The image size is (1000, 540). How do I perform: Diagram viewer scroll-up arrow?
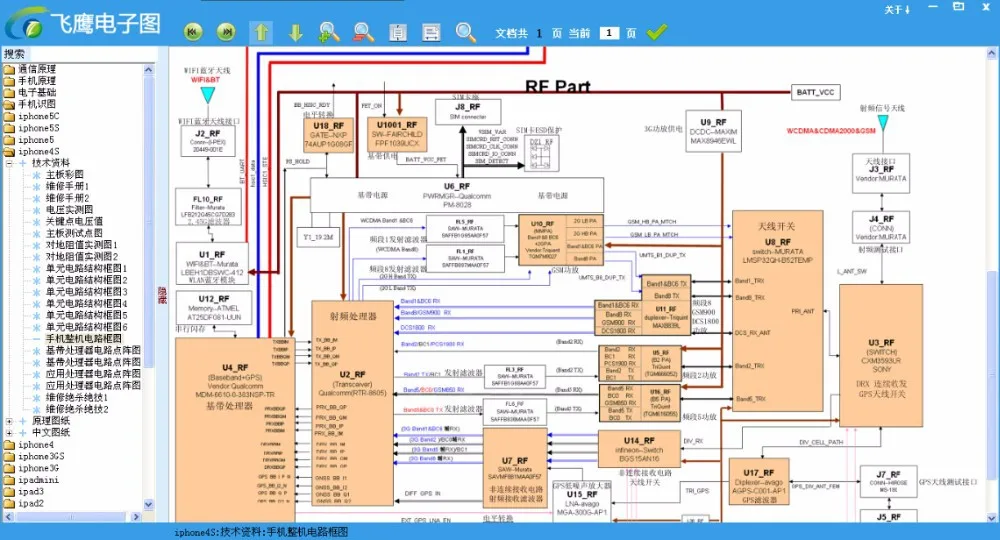click(992, 54)
